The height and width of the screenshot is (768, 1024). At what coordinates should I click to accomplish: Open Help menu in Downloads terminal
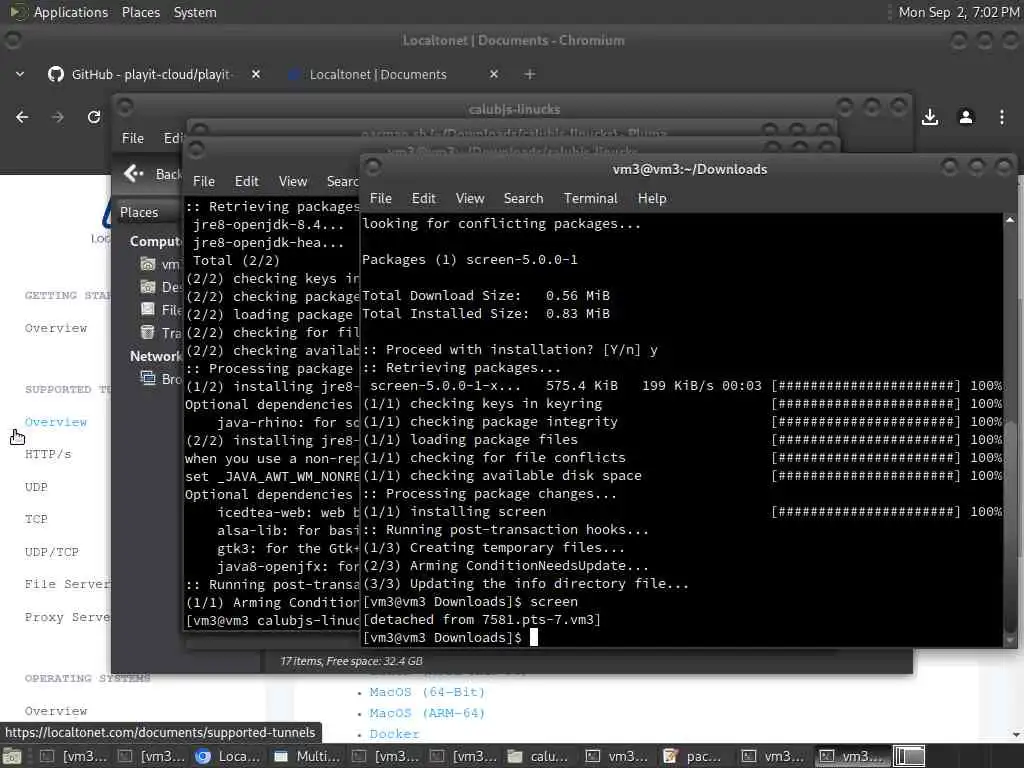[x=652, y=199]
